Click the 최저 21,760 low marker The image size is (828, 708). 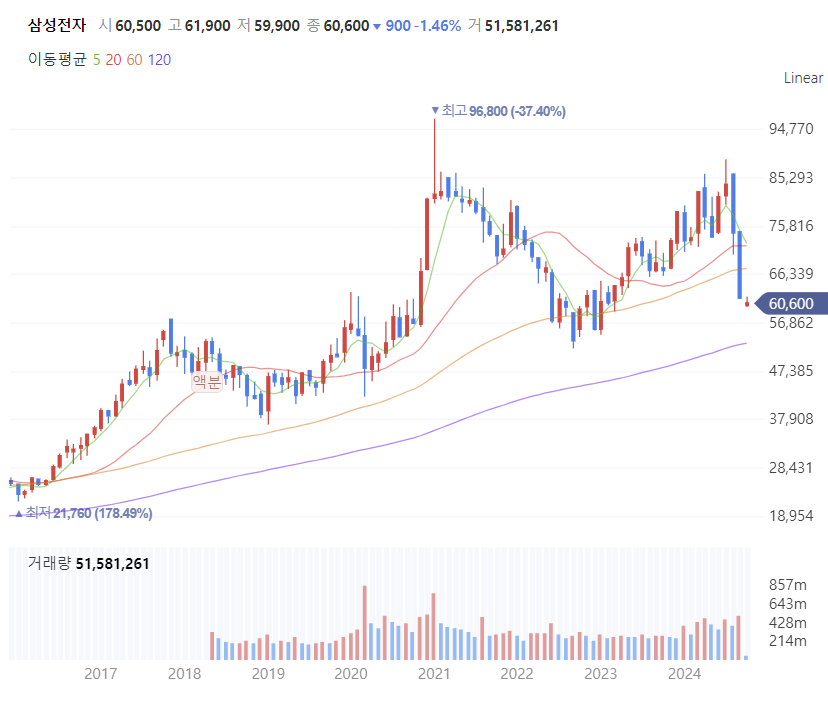coord(83,513)
